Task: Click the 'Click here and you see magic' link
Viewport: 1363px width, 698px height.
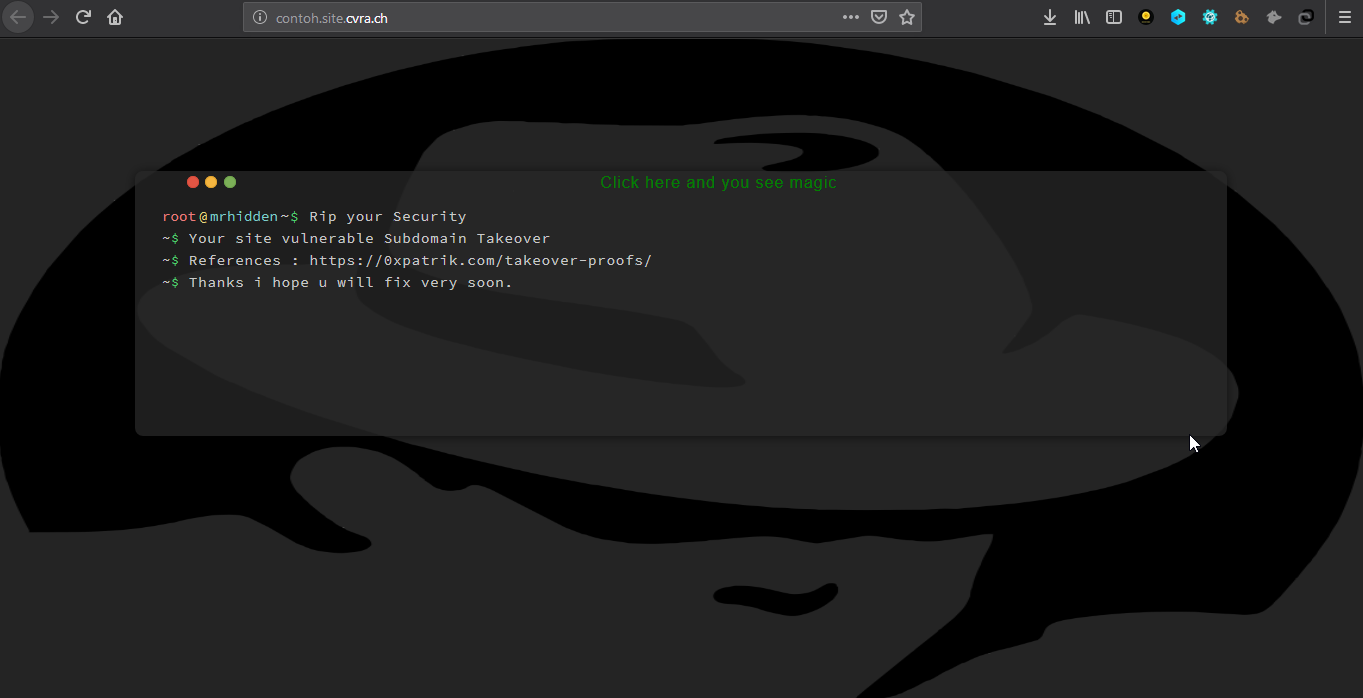Action: tap(718, 182)
